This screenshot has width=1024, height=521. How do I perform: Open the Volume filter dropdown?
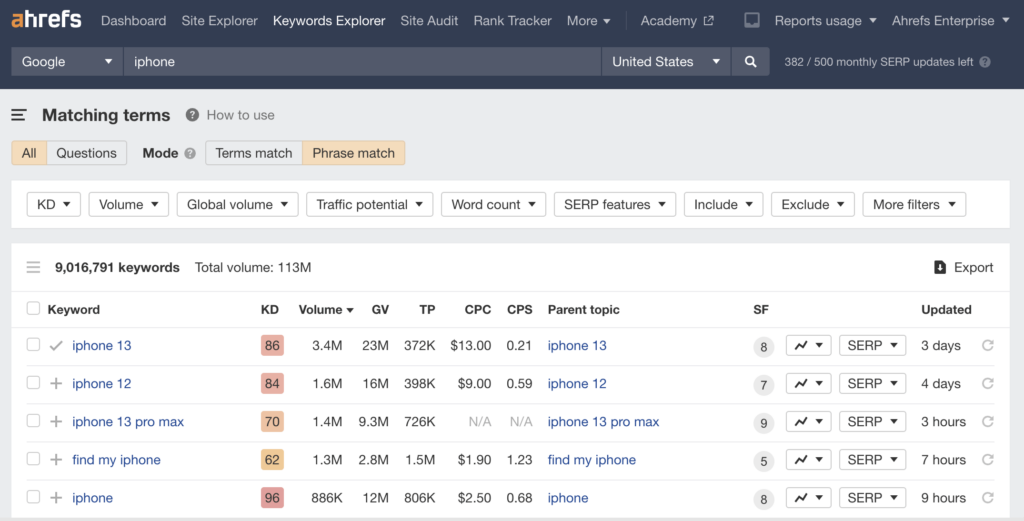tap(129, 204)
